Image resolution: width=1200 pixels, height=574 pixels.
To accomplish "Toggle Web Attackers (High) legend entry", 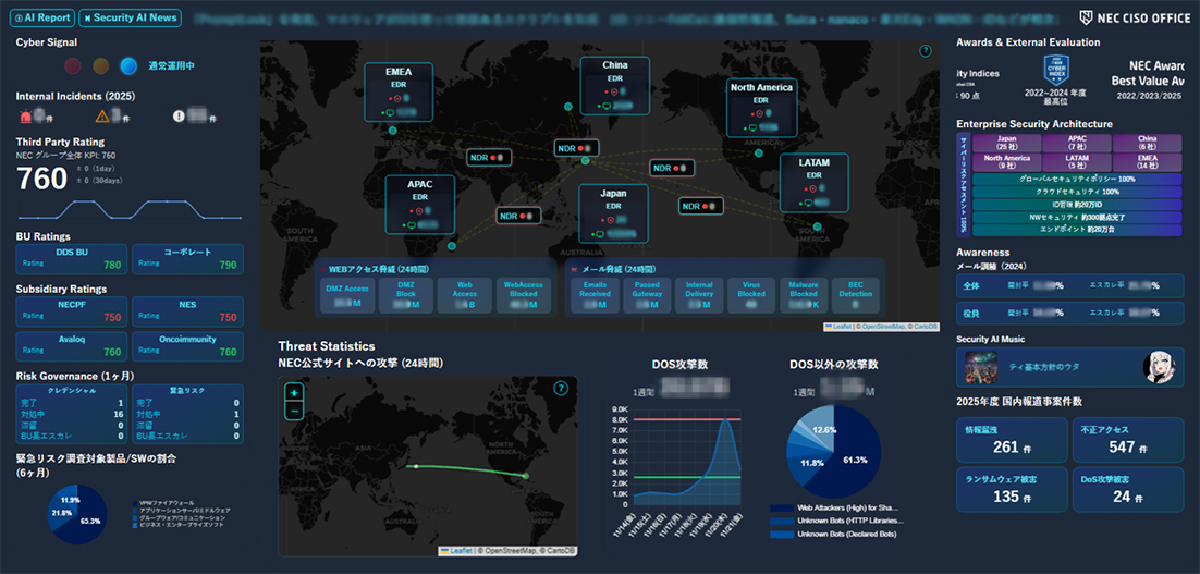I will point(838,508).
